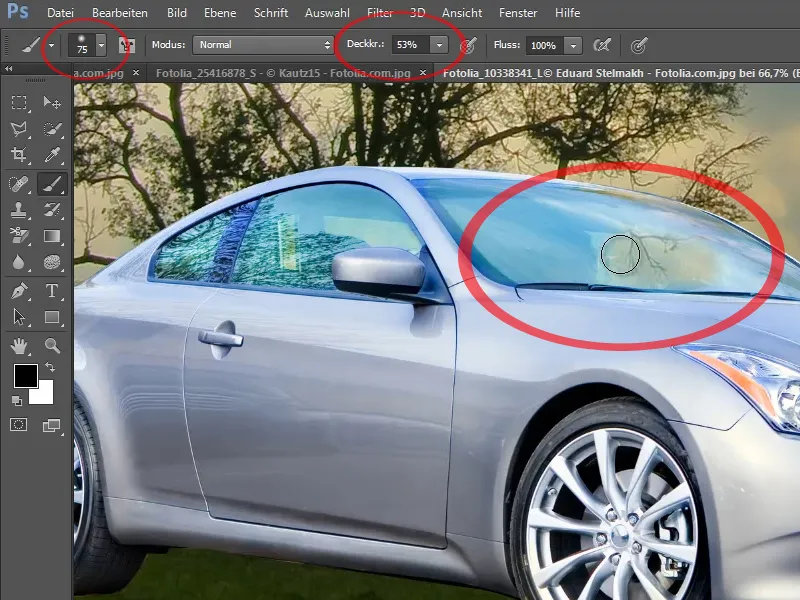Open the Hilfe menu
The height and width of the screenshot is (600, 800).
coord(567,13)
